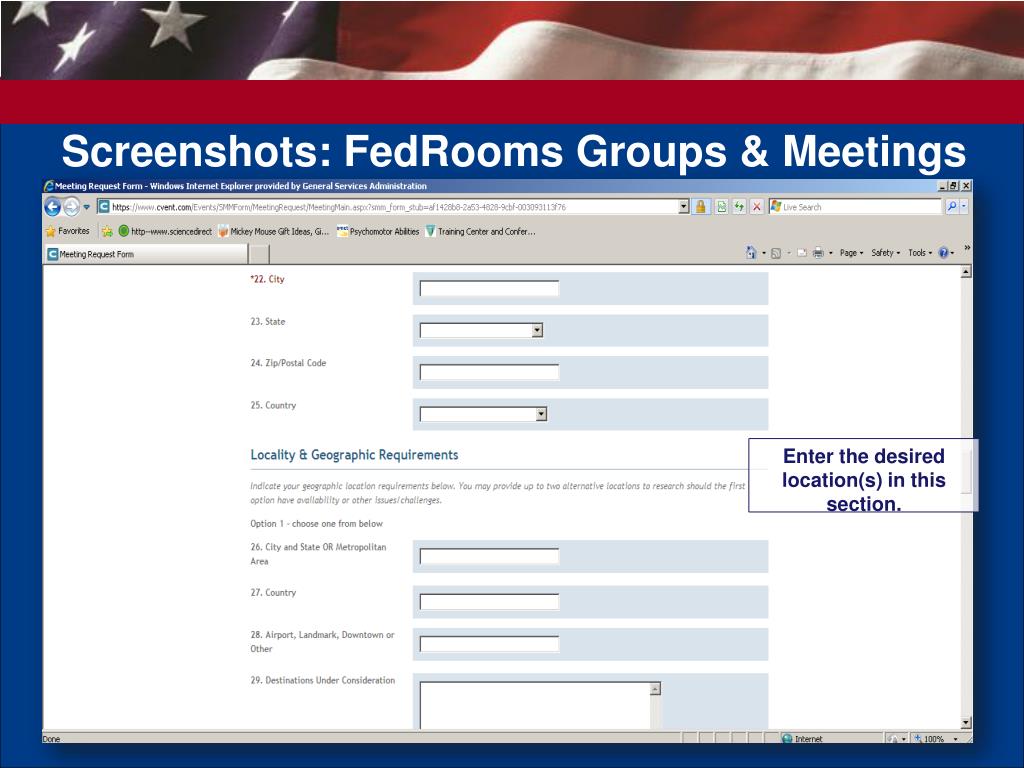Screen dimensions: 1024x768
Task: Open the Home button dropdown arrow
Action: tap(763, 253)
